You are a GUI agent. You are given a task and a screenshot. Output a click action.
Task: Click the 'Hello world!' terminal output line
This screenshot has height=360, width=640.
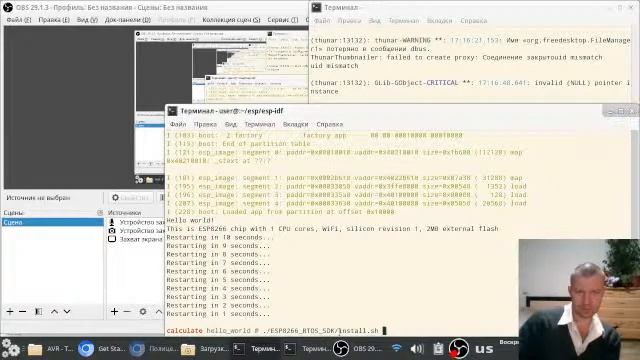click(x=190, y=220)
